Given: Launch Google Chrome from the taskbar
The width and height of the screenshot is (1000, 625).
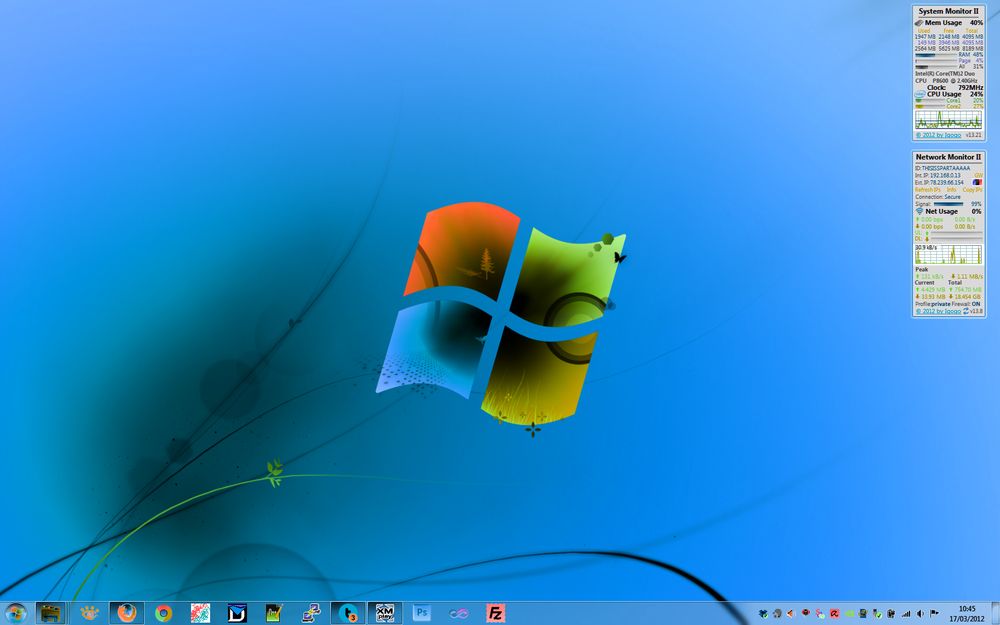Looking at the screenshot, I should tap(163, 614).
